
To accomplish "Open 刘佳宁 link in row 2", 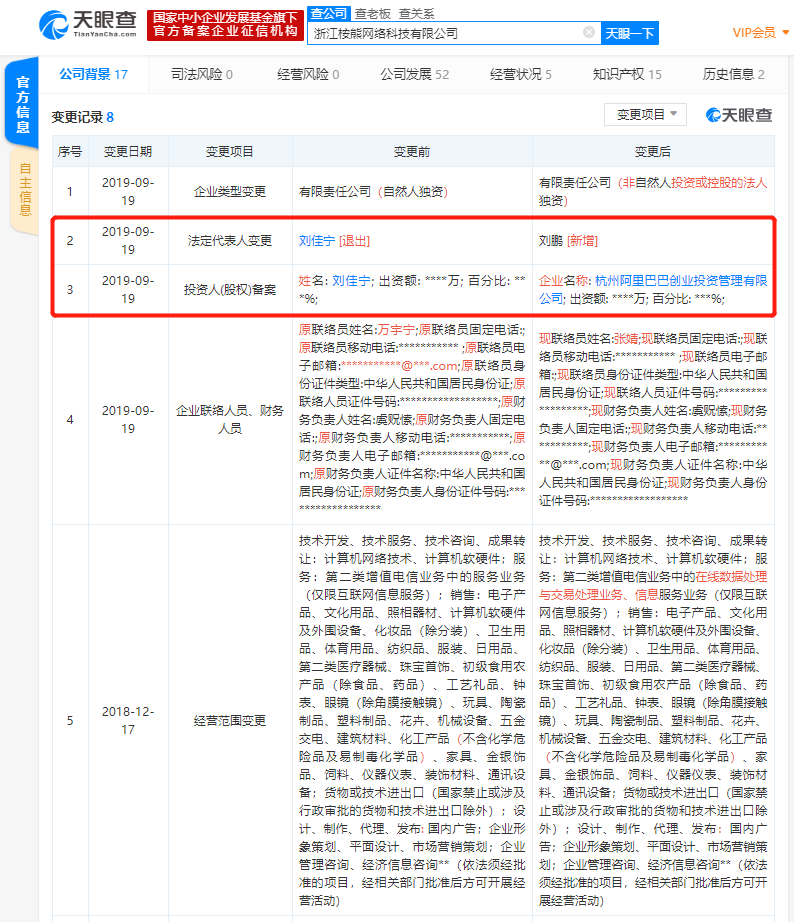I will click(317, 240).
